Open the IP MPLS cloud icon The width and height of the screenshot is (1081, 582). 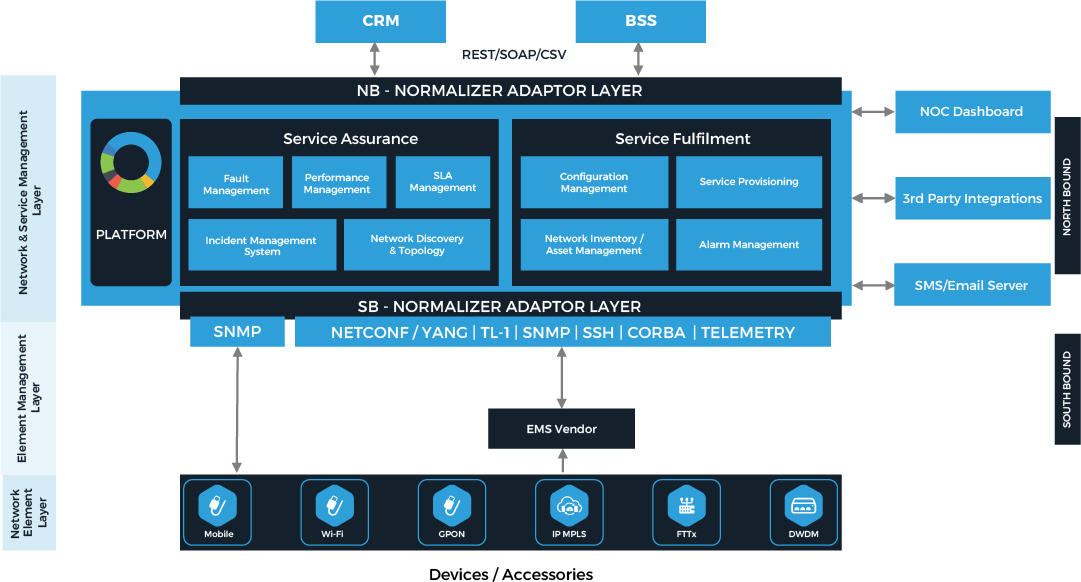(x=569, y=507)
